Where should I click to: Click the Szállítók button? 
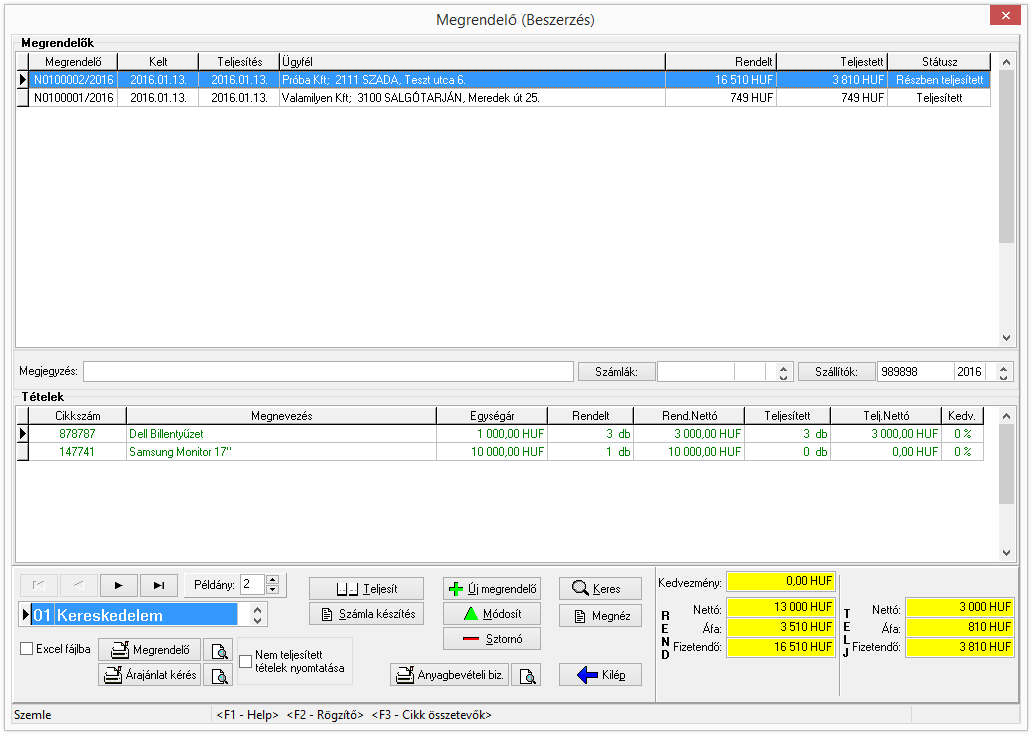836,372
